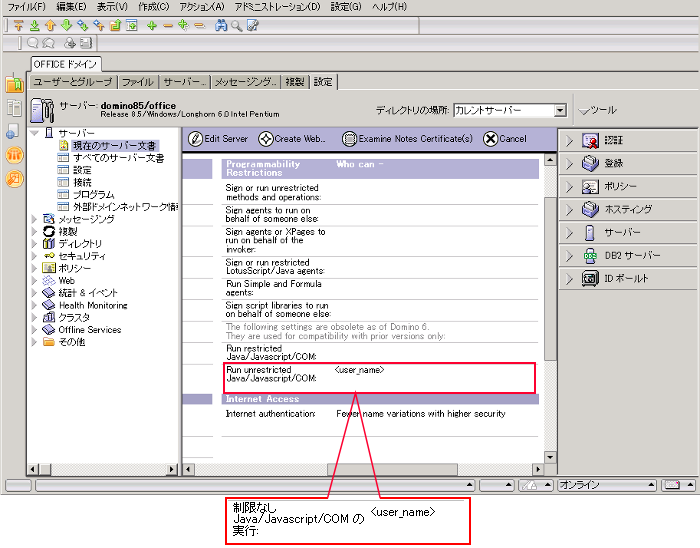Expand the ID ボールト tools section
The width and height of the screenshot is (700, 548).
click(x=569, y=278)
